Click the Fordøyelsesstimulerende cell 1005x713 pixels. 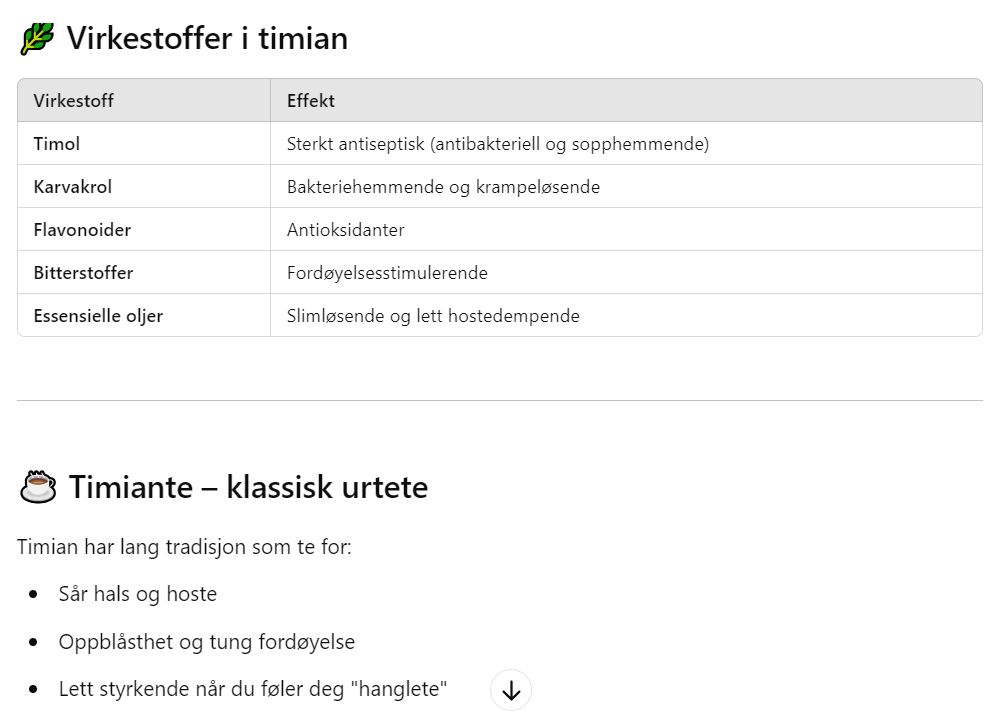tap(626, 273)
